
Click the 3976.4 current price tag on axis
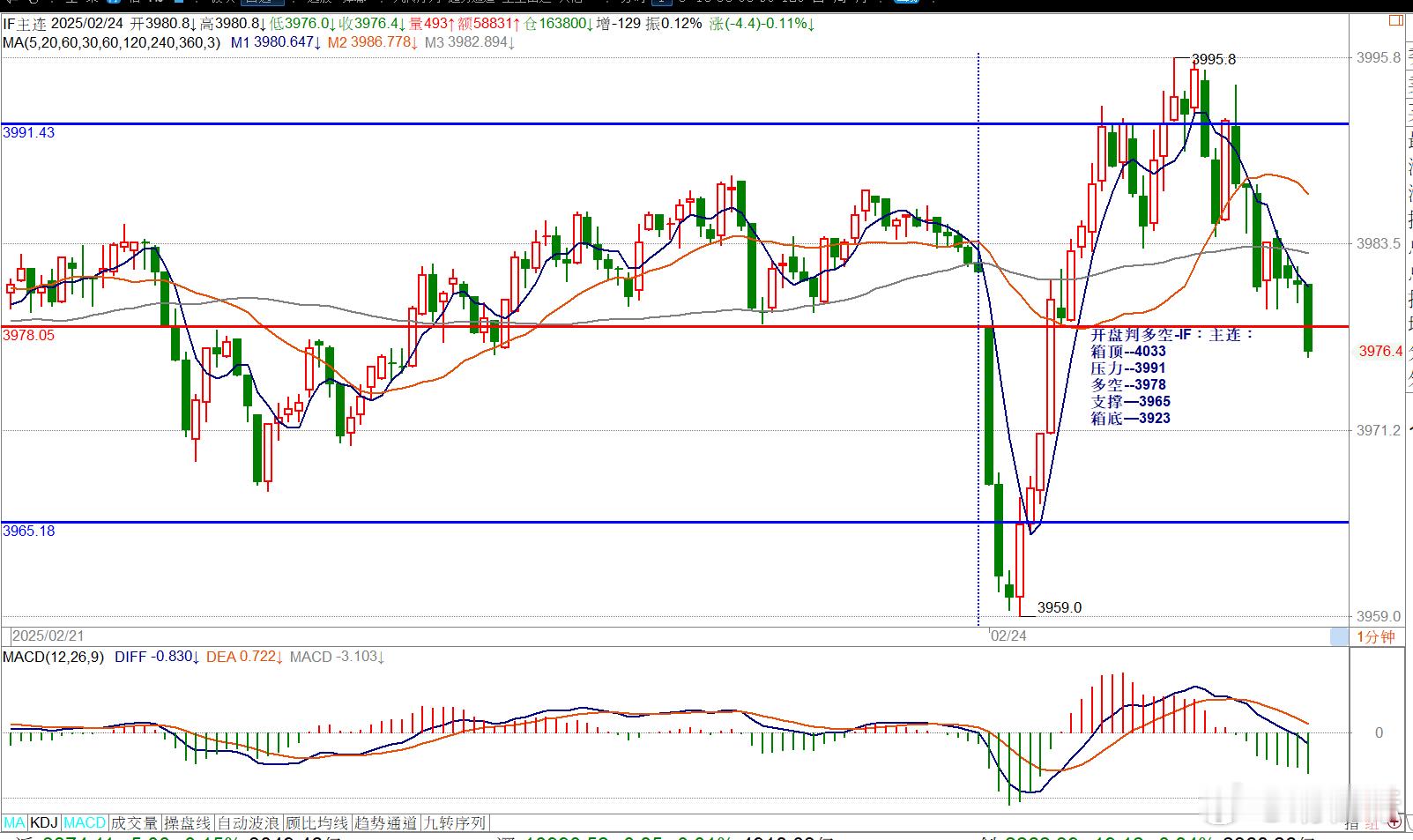(1380, 351)
